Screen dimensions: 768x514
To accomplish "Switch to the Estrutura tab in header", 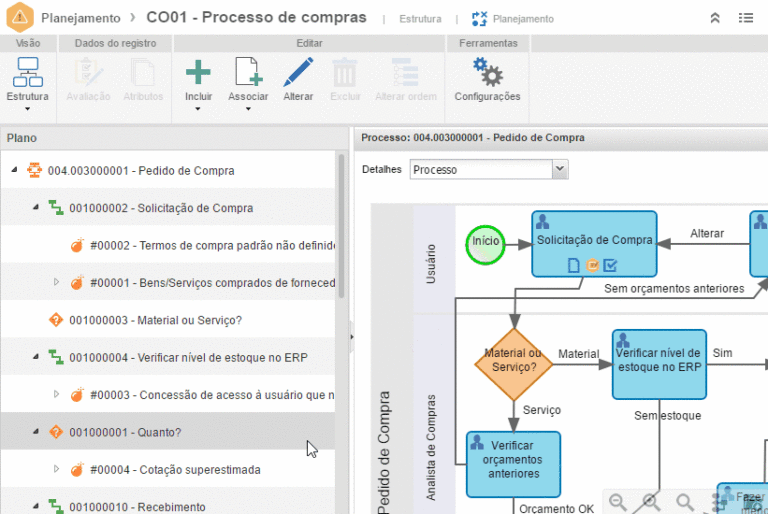I will click(x=419, y=19).
